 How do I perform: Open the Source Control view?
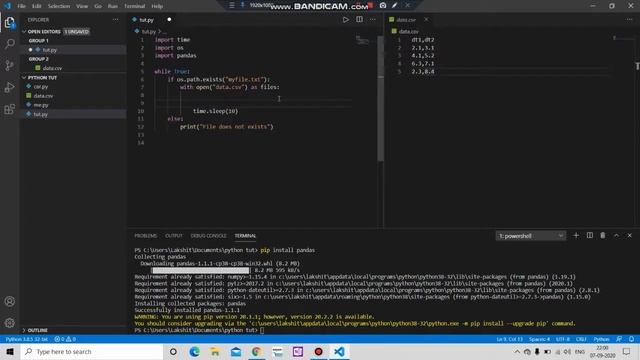click(9, 65)
